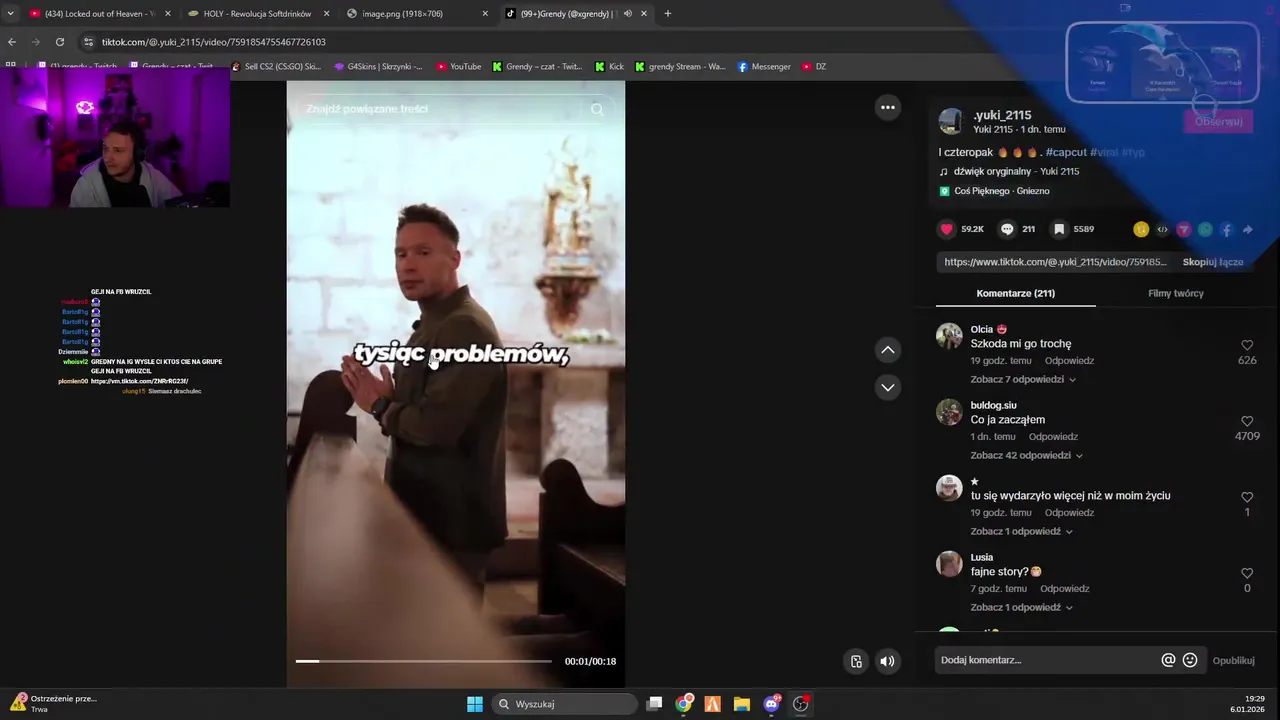Click the 'Znajdź powiązane treści' search field

click(440, 109)
